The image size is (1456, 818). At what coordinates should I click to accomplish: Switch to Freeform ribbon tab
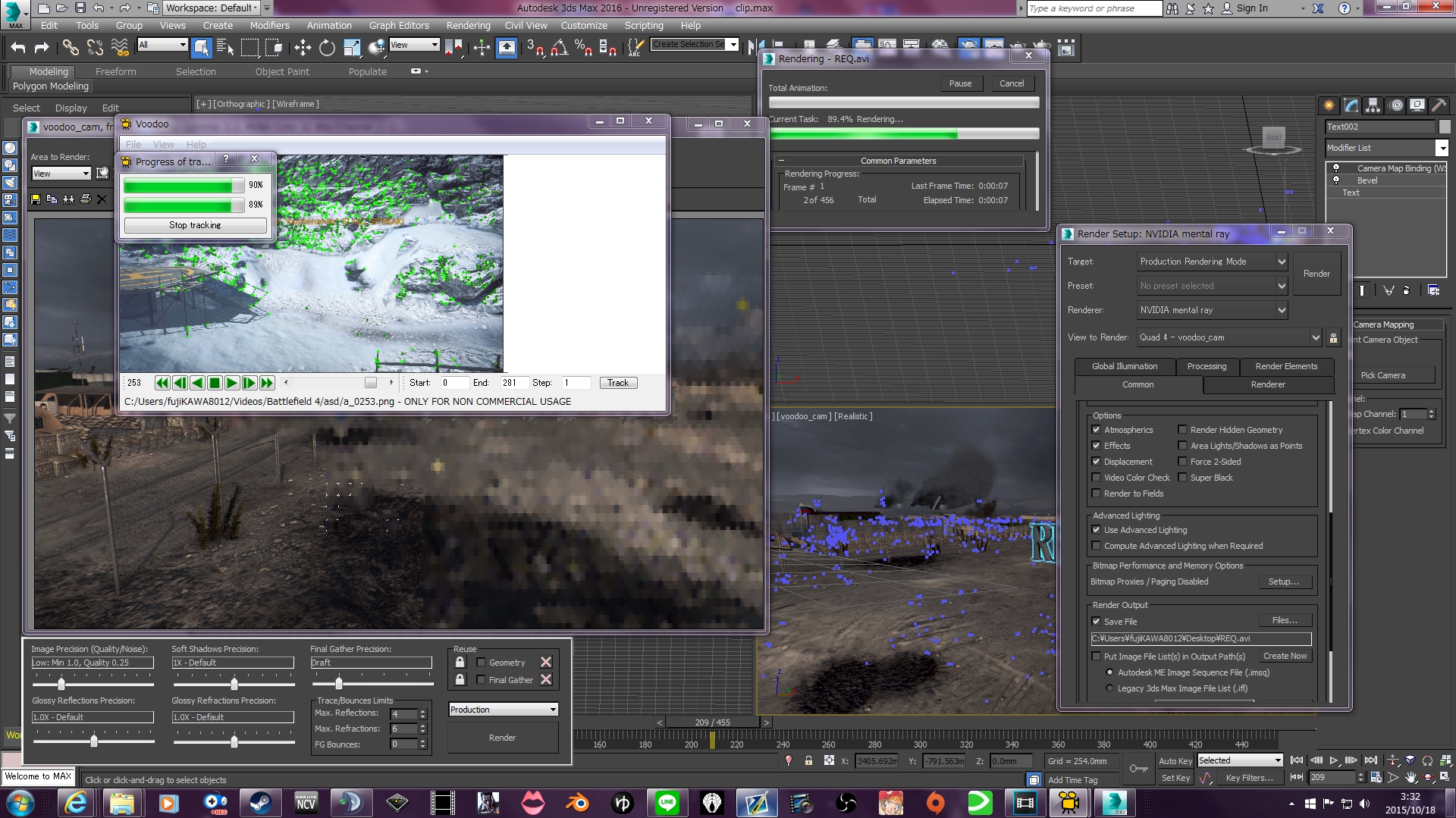116,71
